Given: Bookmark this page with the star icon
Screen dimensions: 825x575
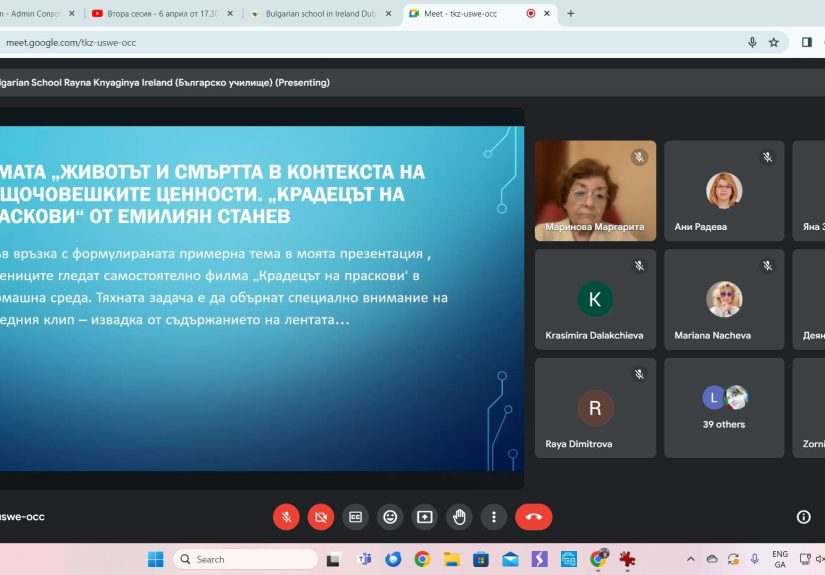Looking at the screenshot, I should point(773,42).
